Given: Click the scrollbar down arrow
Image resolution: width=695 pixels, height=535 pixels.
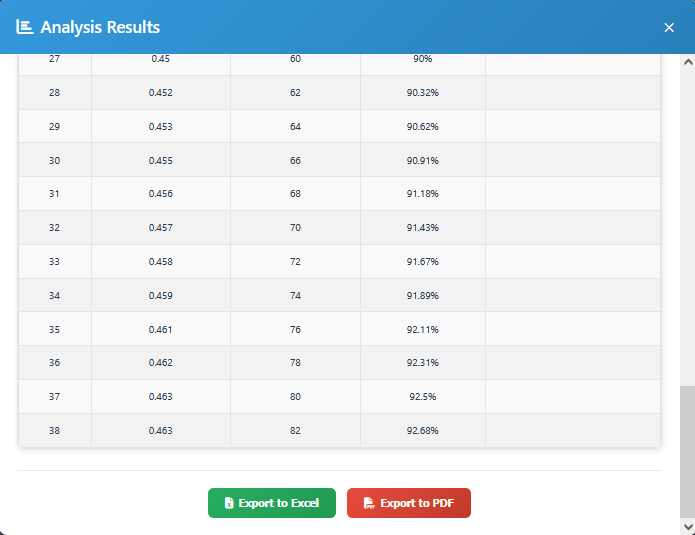Looking at the screenshot, I should click(687, 526).
